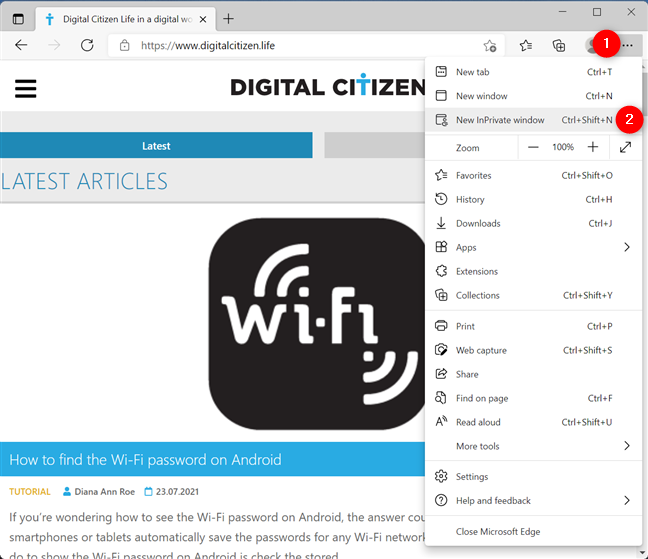Refresh the current page
This screenshot has width=648, height=559.
point(87,45)
